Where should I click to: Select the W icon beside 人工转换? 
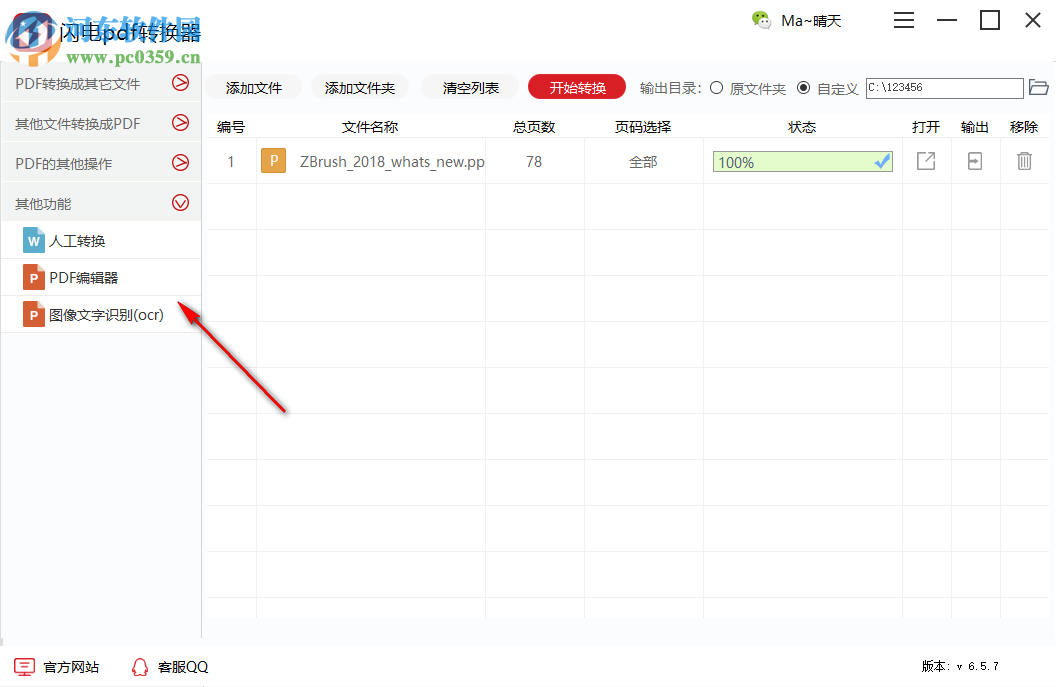[x=33, y=240]
